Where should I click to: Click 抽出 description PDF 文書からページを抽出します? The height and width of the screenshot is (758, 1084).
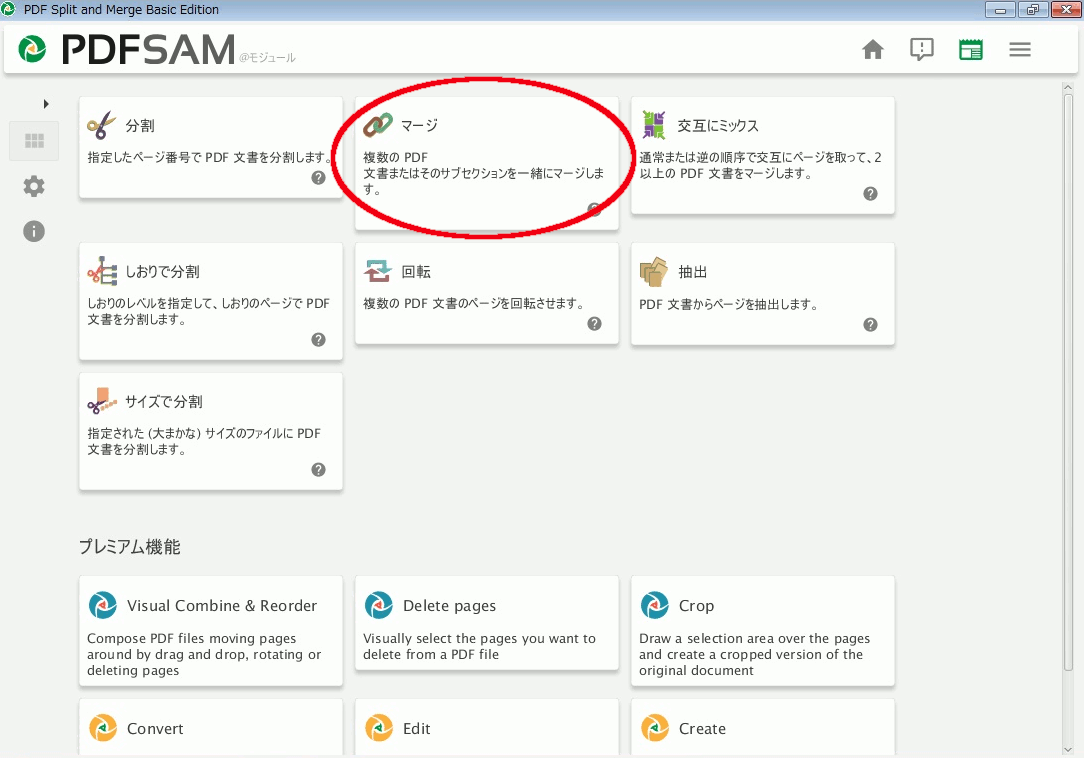tap(729, 304)
